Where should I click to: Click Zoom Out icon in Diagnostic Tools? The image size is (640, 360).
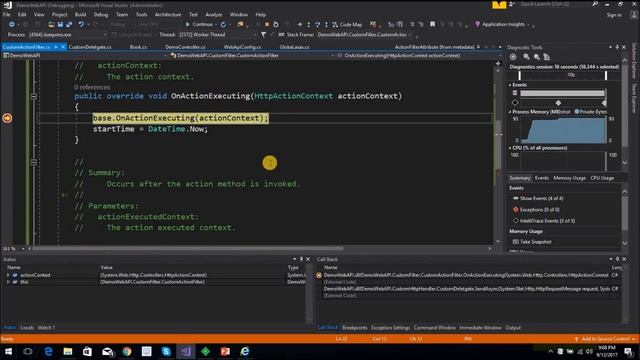pyautogui.click(x=537, y=57)
